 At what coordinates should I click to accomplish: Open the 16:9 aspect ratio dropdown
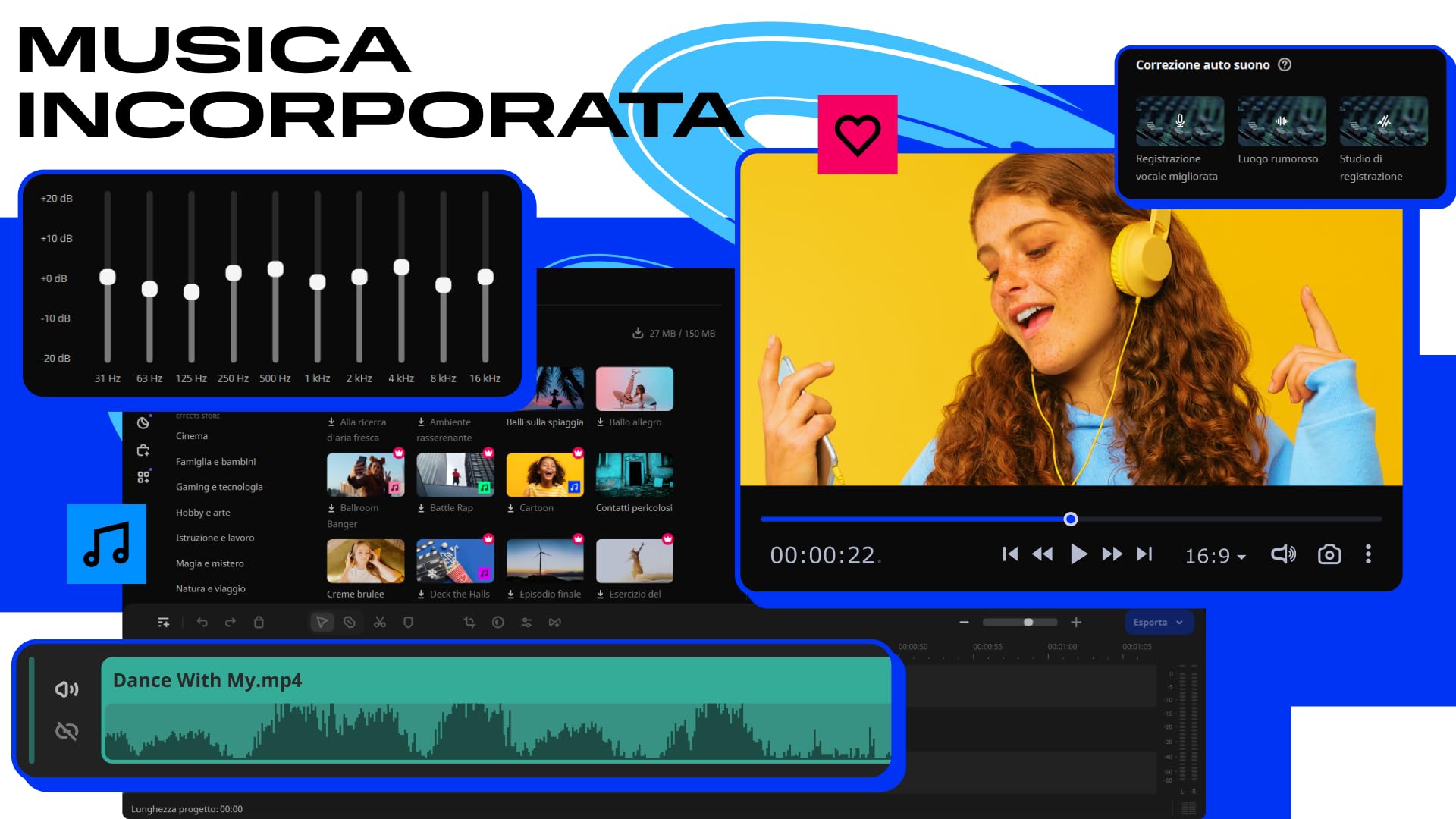(1216, 556)
